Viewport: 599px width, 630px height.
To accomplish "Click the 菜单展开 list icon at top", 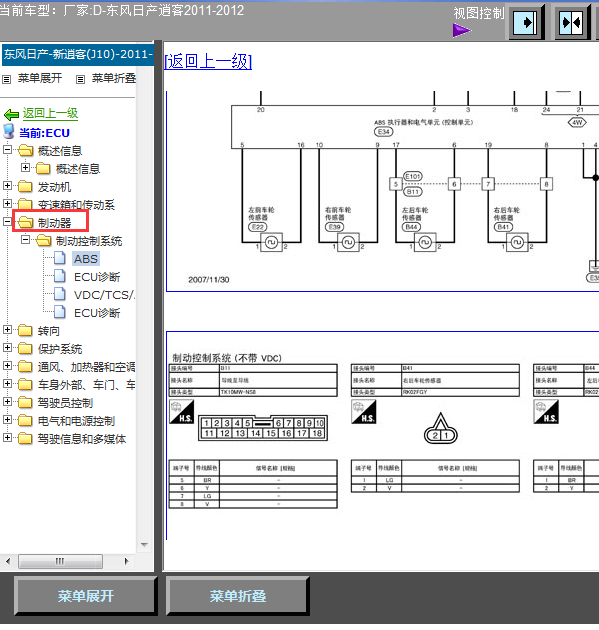I will coord(6,79).
